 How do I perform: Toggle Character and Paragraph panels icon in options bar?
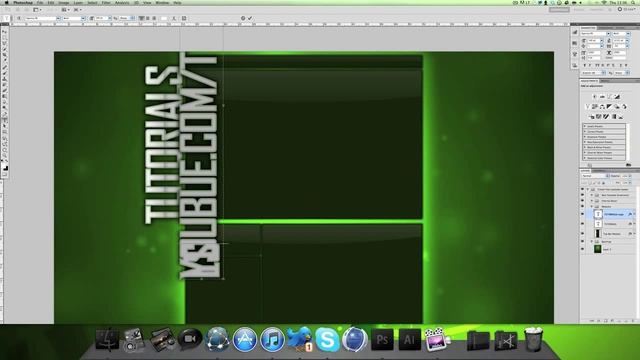click(184, 18)
